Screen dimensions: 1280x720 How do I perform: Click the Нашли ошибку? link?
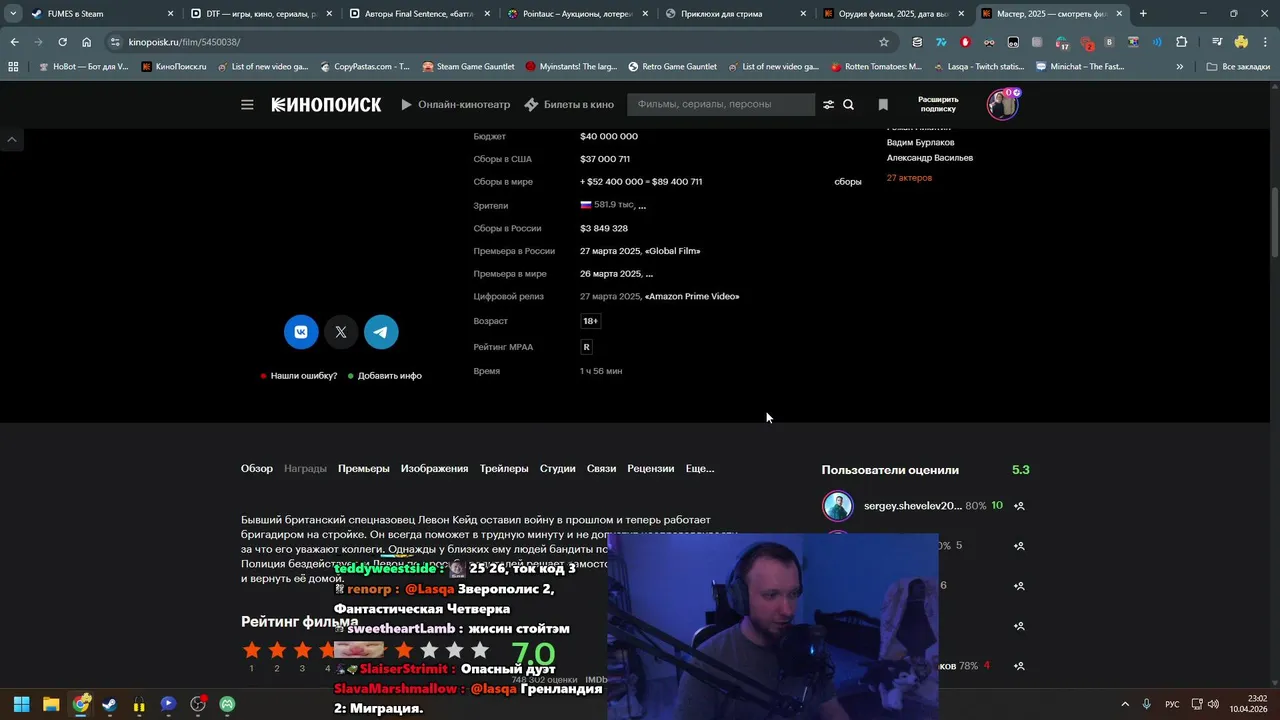[x=304, y=376]
